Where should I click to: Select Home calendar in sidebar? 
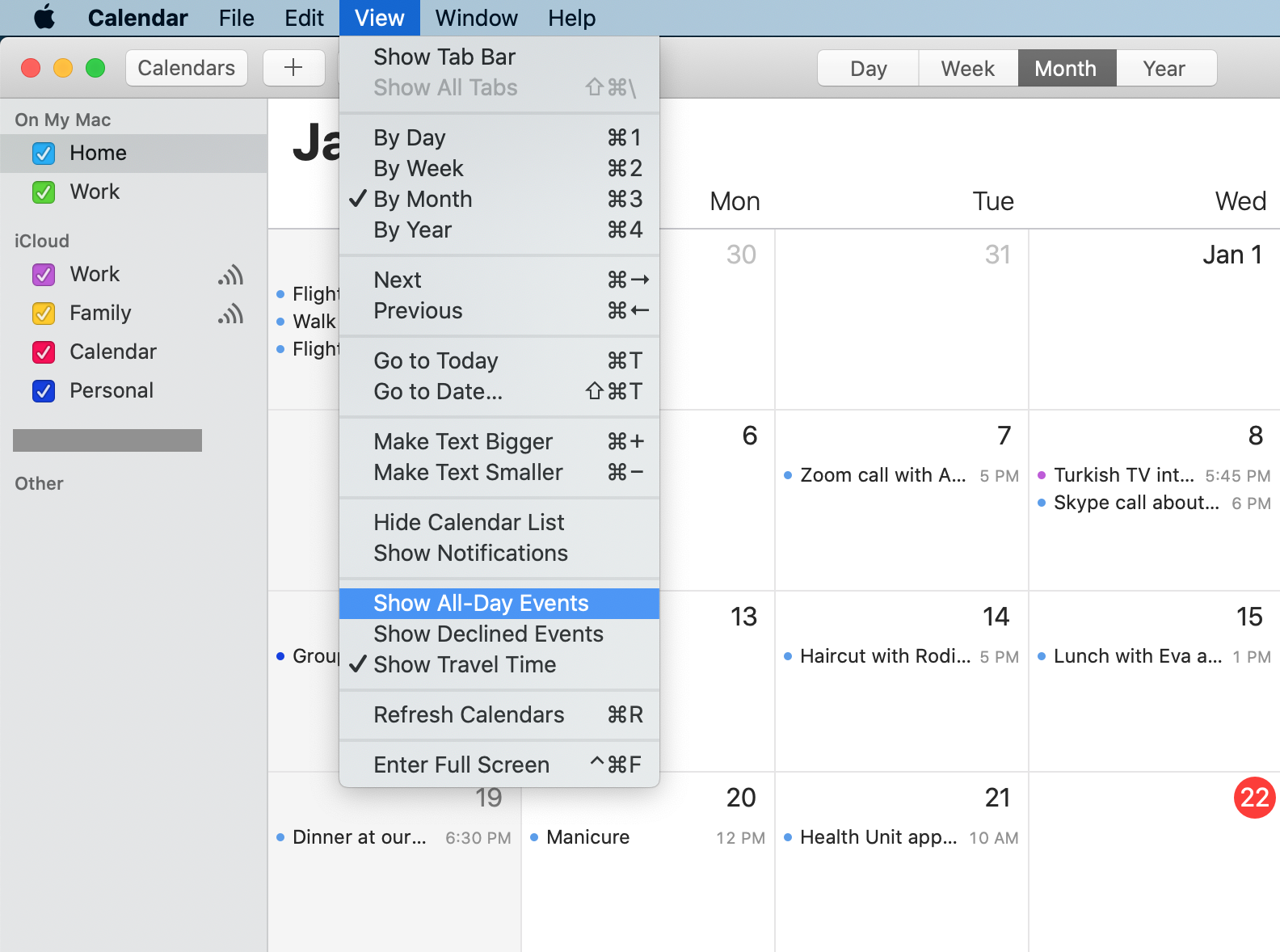pyautogui.click(x=133, y=154)
